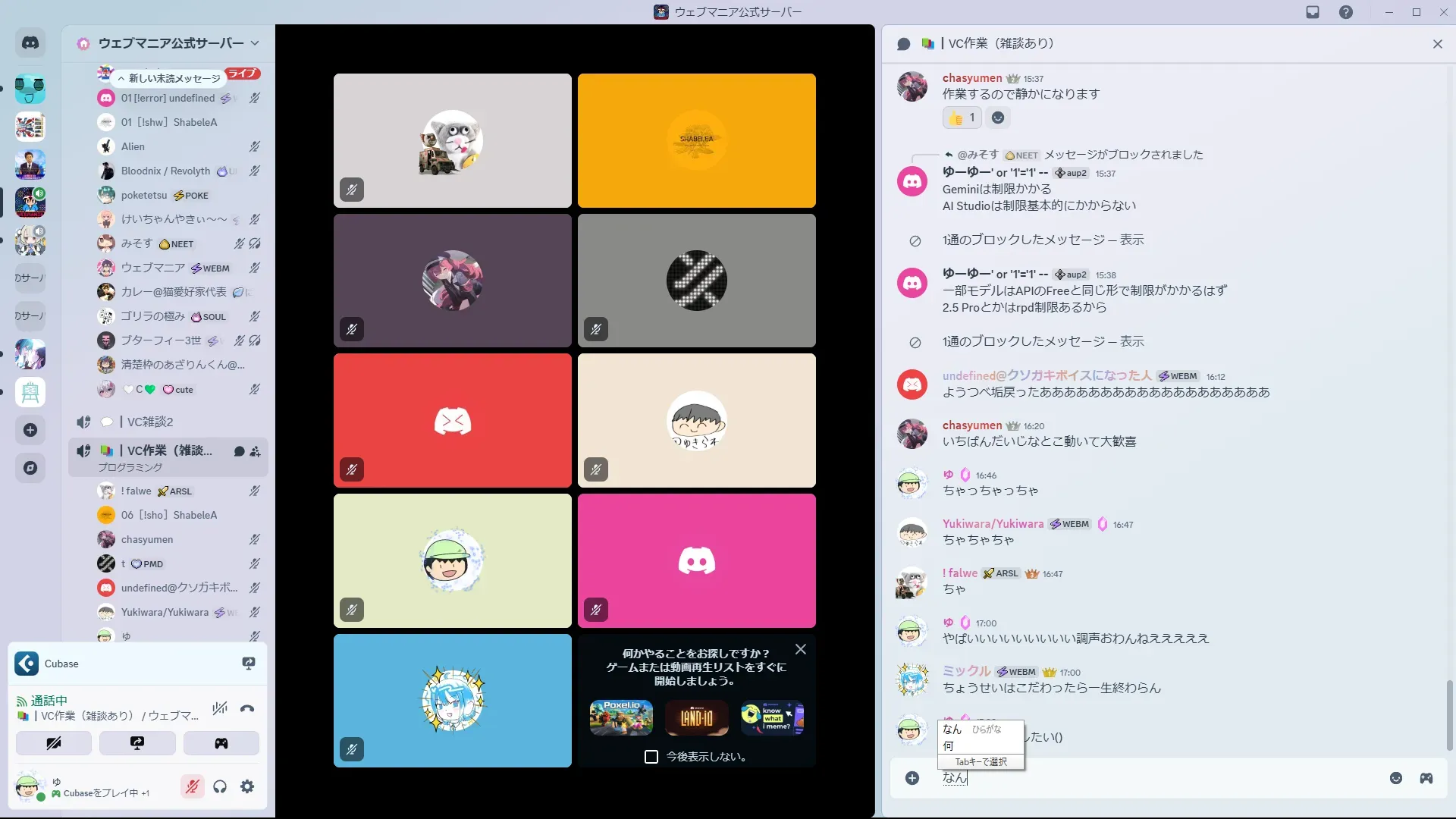Open the VC雑談2 voice channel
The image size is (1456, 819).
[150, 422]
